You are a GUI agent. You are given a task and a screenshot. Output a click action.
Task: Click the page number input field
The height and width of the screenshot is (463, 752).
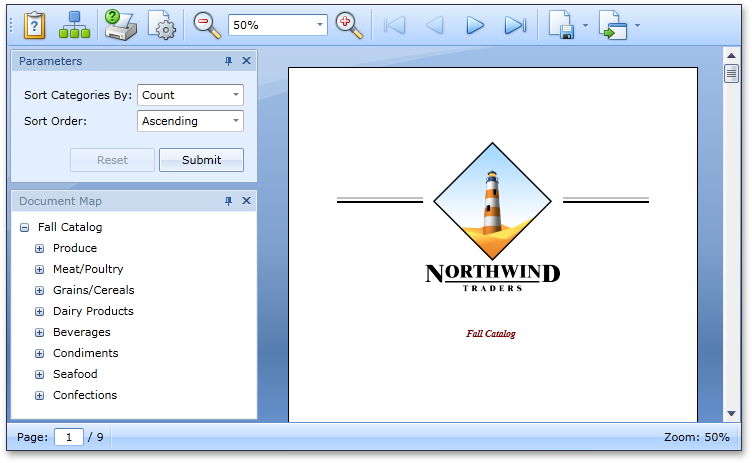click(x=69, y=437)
